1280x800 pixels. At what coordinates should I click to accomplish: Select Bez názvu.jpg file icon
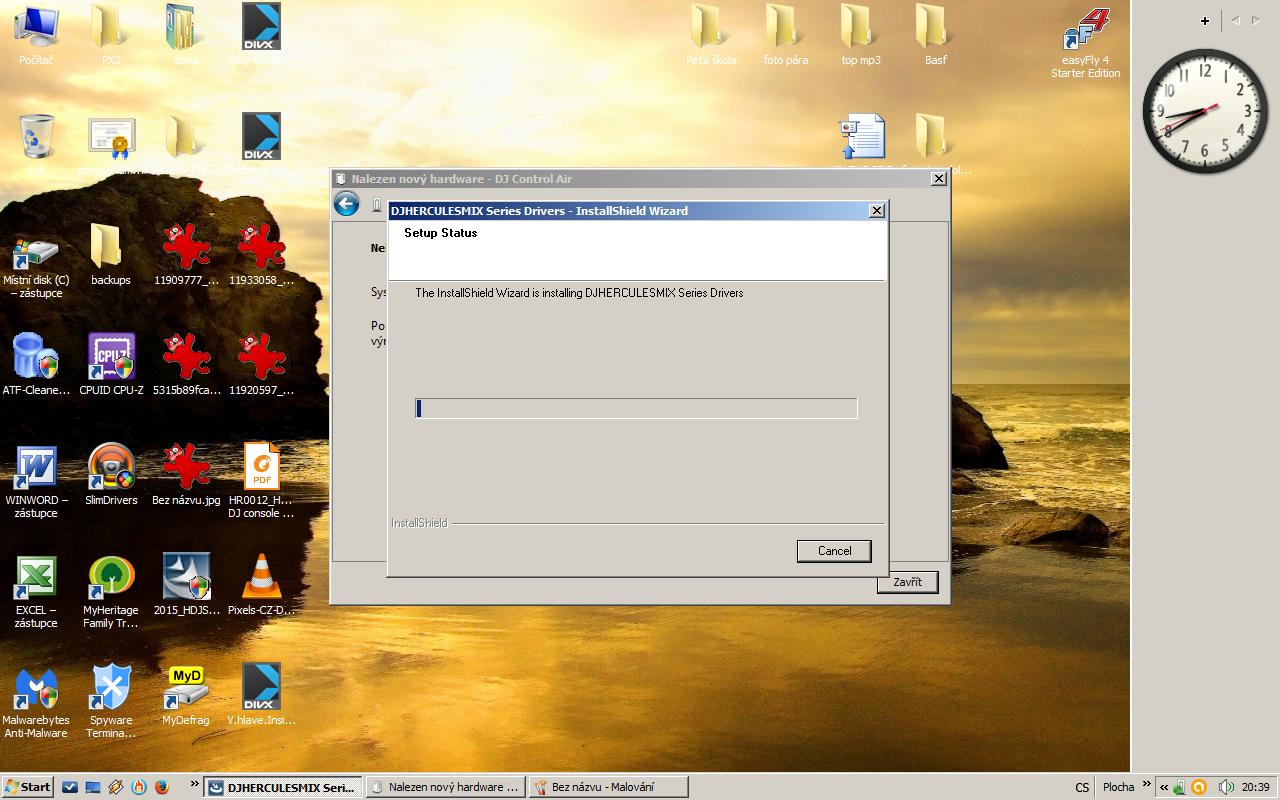coord(186,475)
